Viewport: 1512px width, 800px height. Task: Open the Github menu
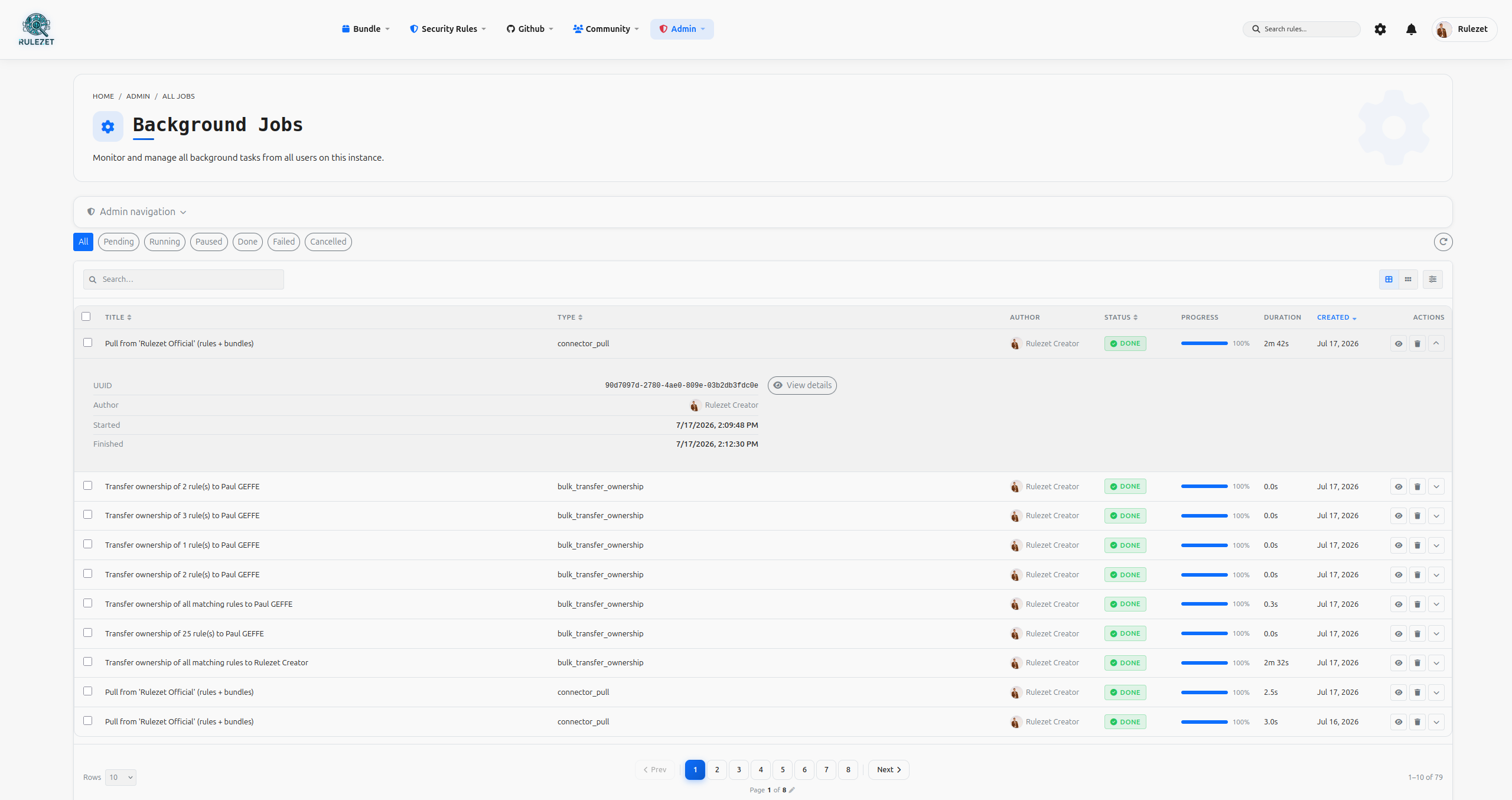tap(530, 29)
